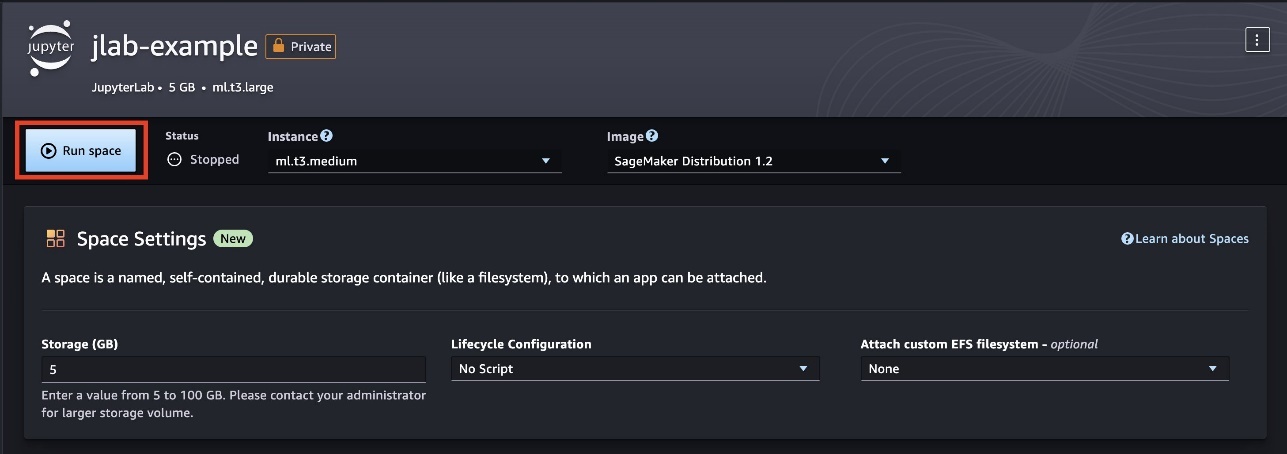Image resolution: width=1287 pixels, height=454 pixels.
Task: Click the Space Settings heading
Action: coord(142,239)
